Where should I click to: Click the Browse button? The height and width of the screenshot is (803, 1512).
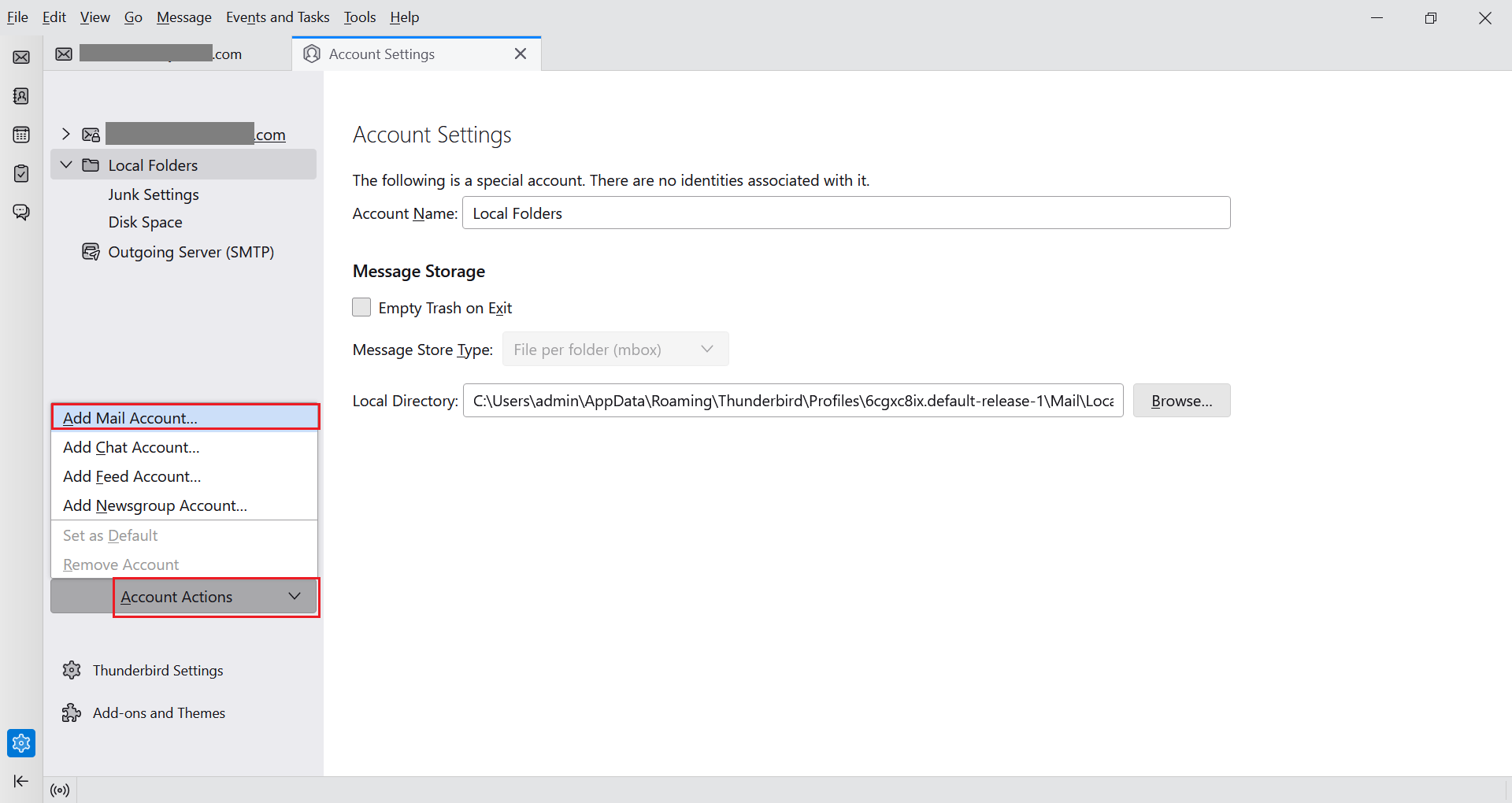point(1181,401)
